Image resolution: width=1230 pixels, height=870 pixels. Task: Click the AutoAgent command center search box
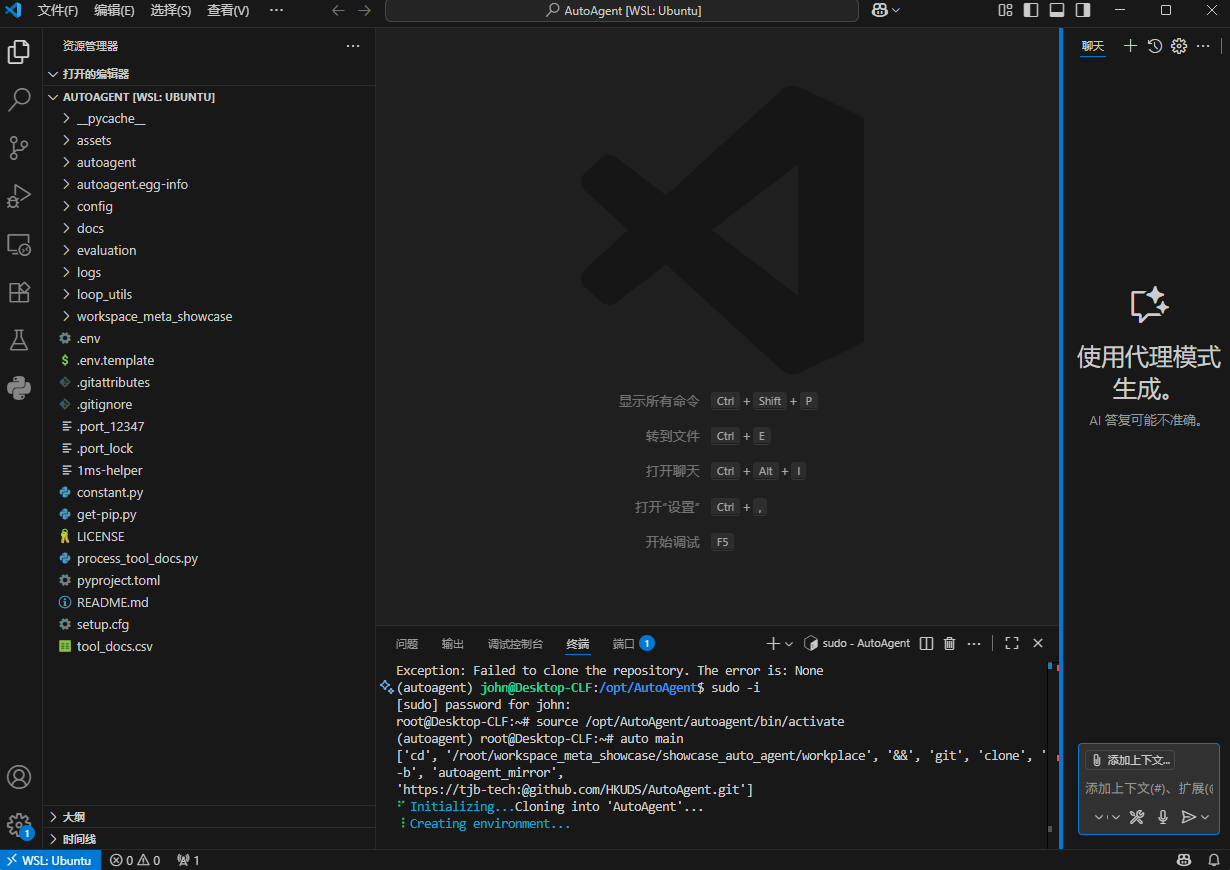click(x=622, y=10)
